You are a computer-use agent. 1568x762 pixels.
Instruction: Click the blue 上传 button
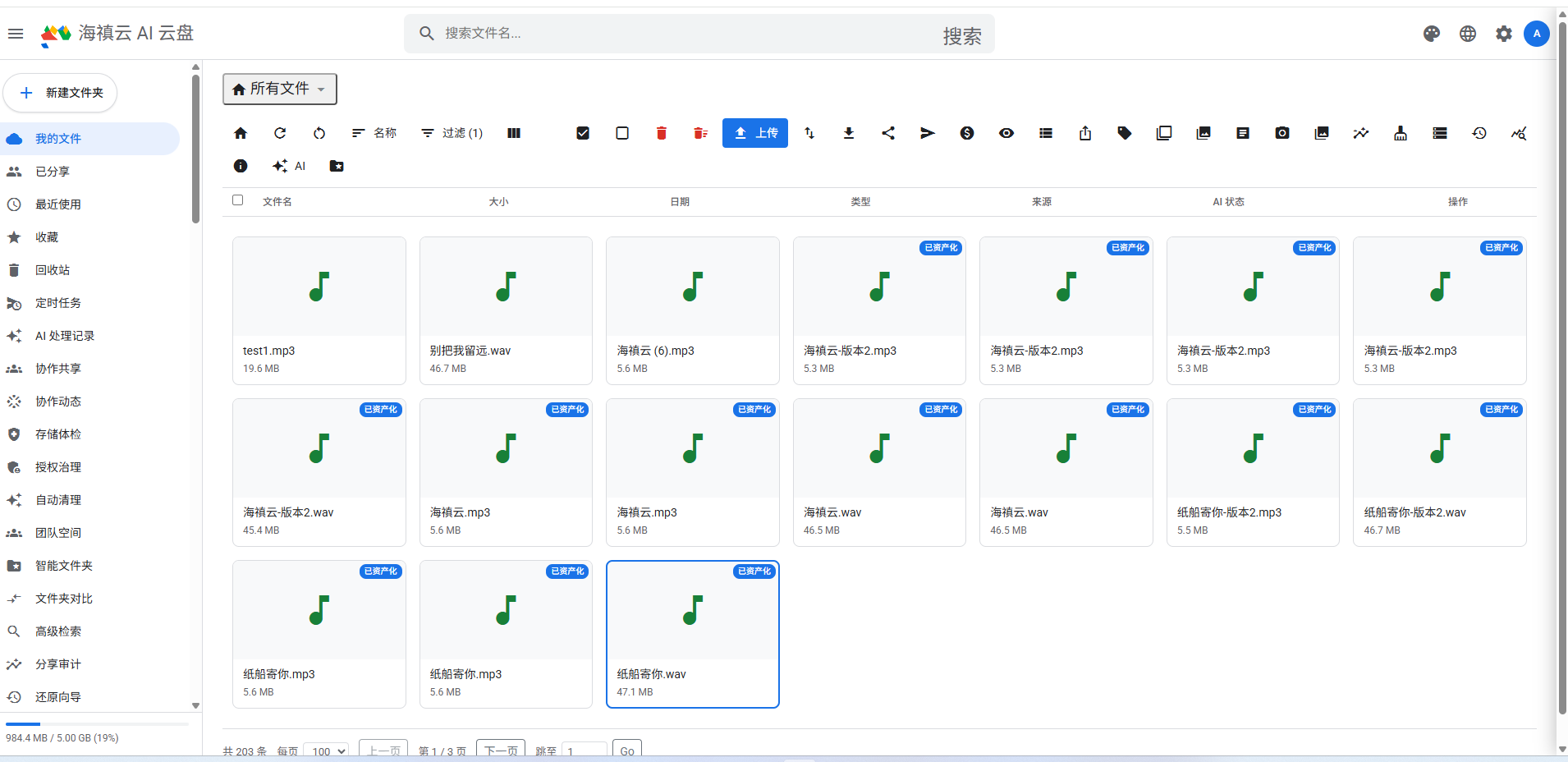755,133
